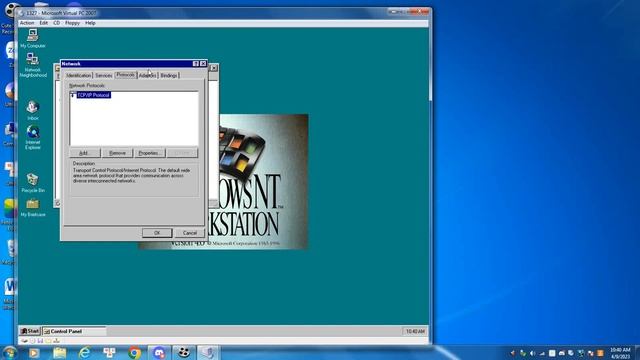Select Control Panel taskbar button in NT
The height and width of the screenshot is (360, 640).
pos(74,331)
